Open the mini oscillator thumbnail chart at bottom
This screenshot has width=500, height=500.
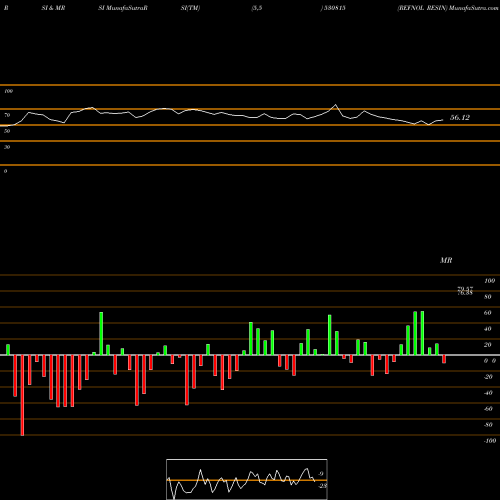point(247,479)
